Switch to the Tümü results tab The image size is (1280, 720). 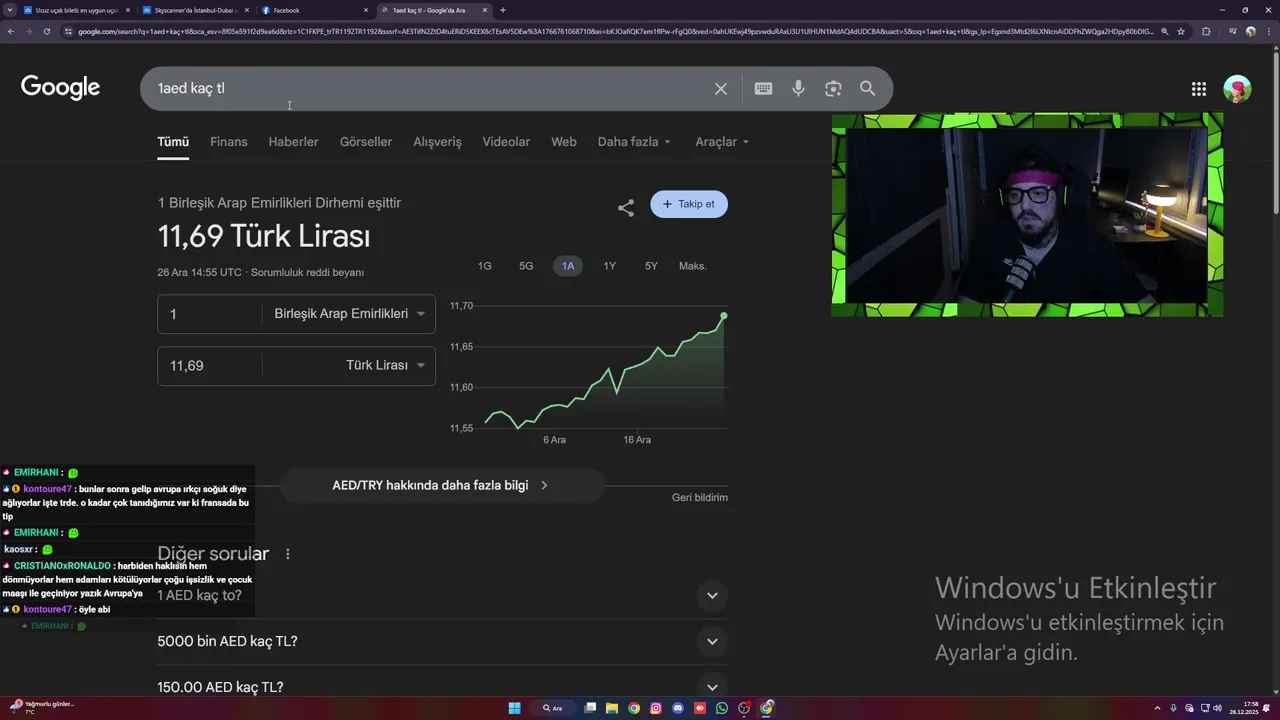tap(173, 142)
